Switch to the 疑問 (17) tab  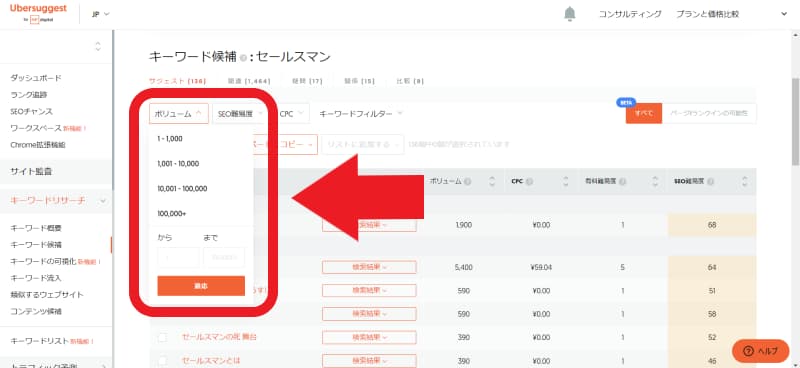tap(307, 81)
